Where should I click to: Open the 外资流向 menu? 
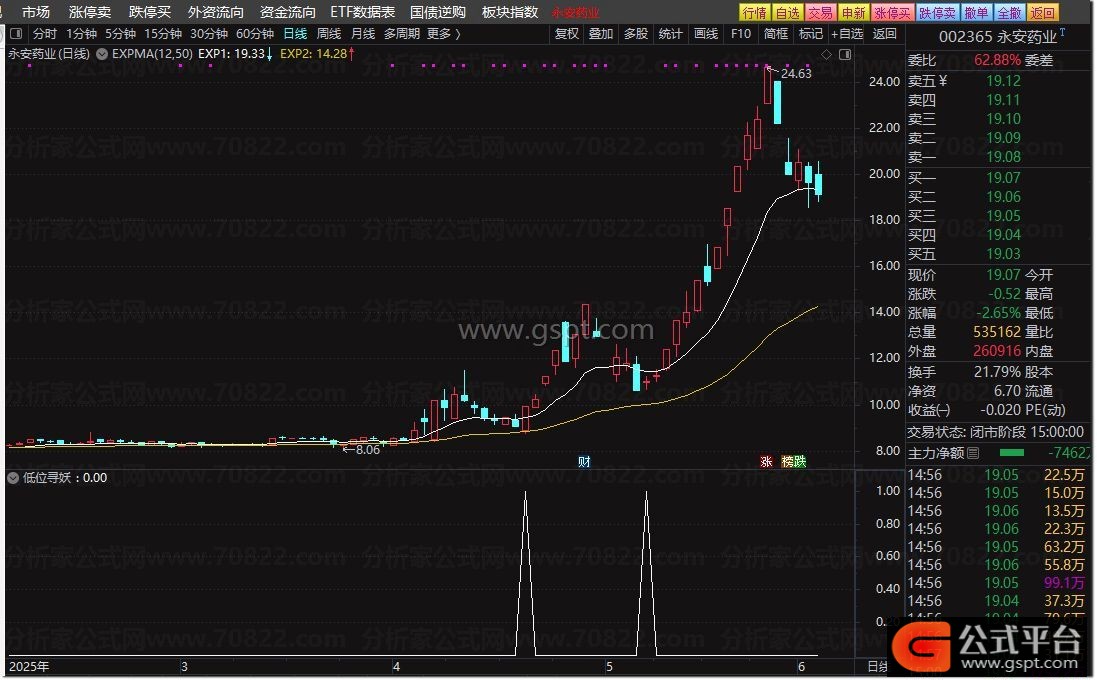pyautogui.click(x=216, y=13)
